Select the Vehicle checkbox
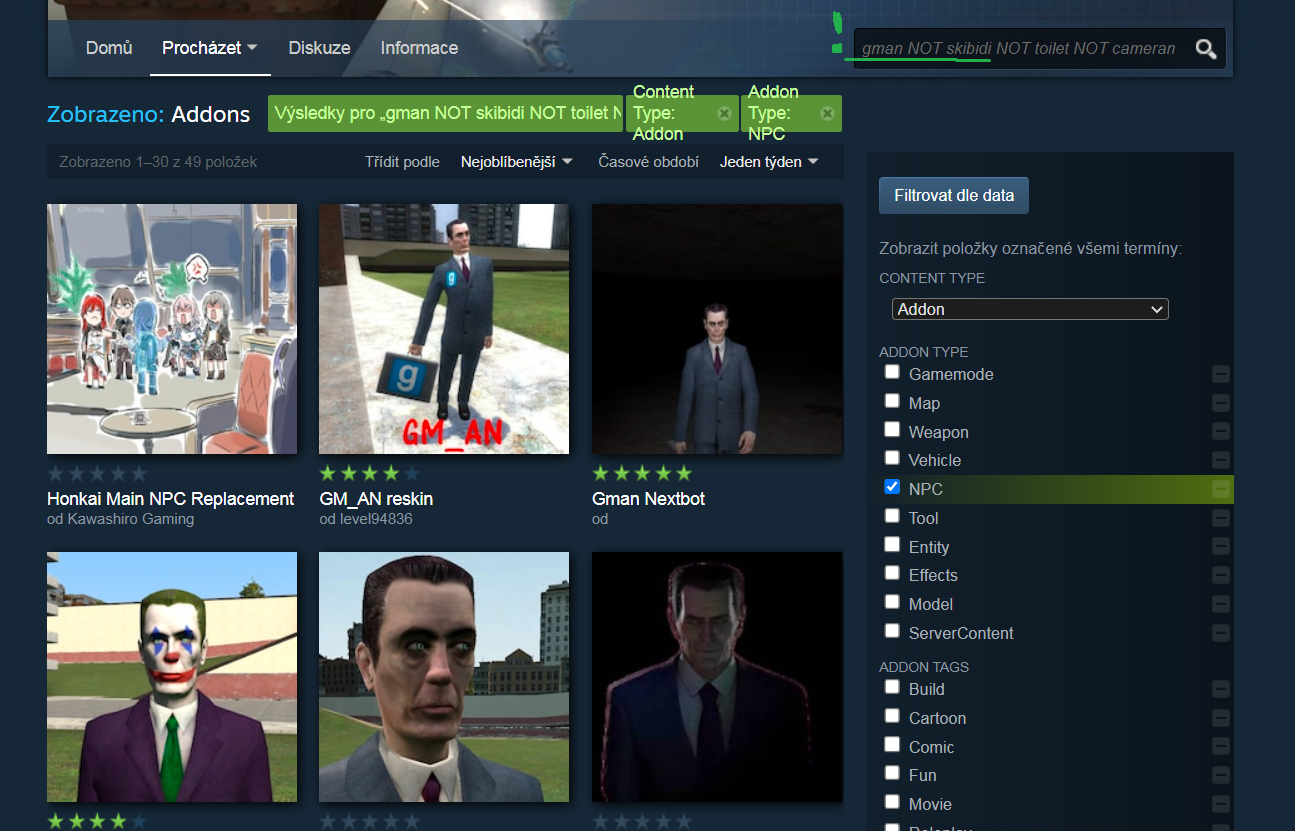 pyautogui.click(x=892, y=458)
